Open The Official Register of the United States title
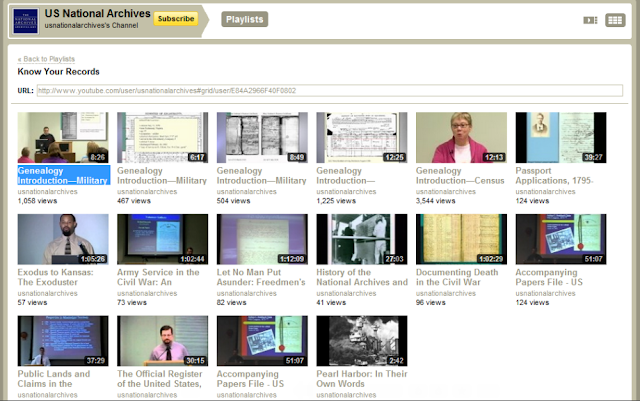640x401 pixels. [x=160, y=379]
